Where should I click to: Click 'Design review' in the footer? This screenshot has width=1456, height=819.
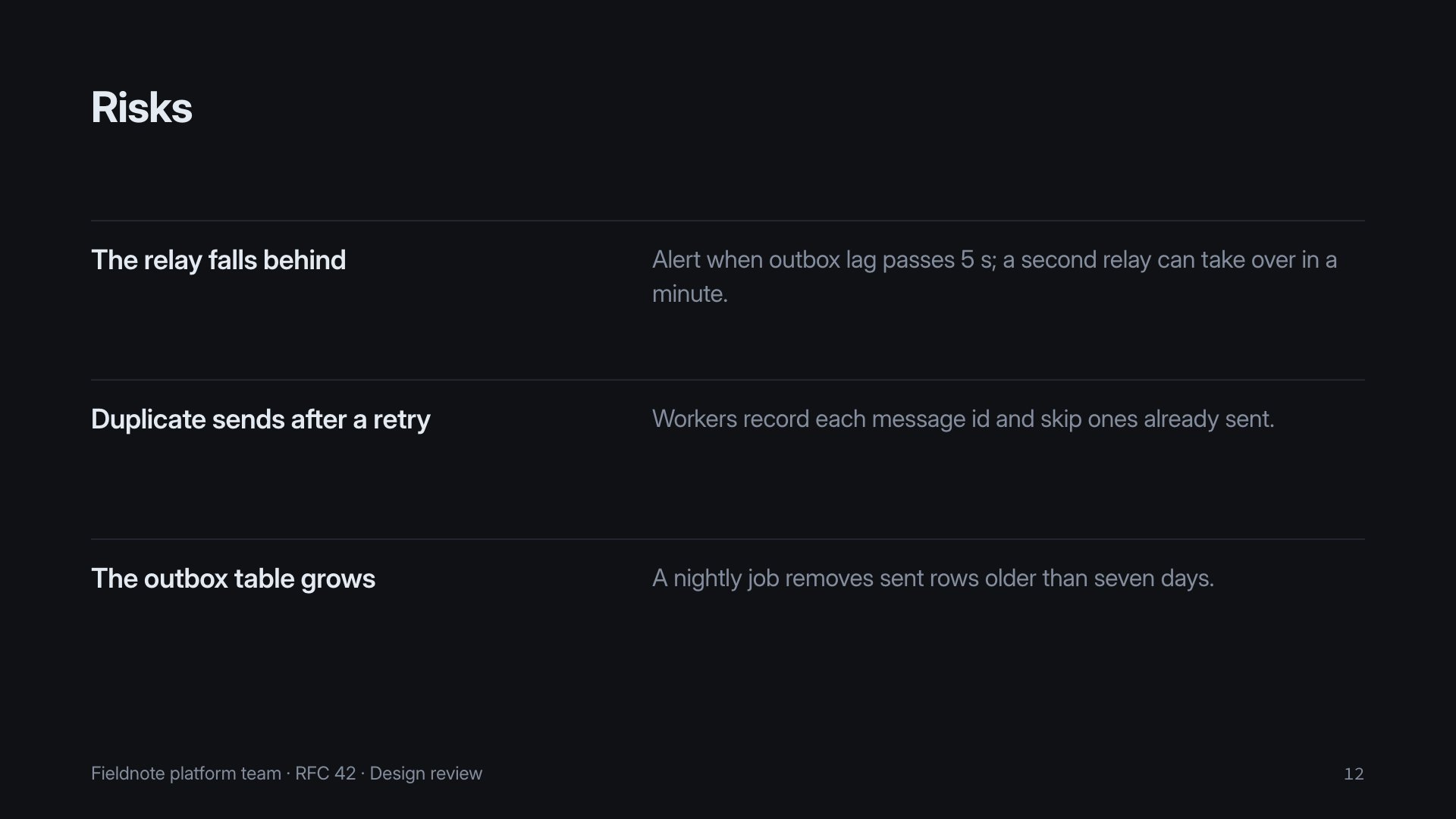point(426,773)
